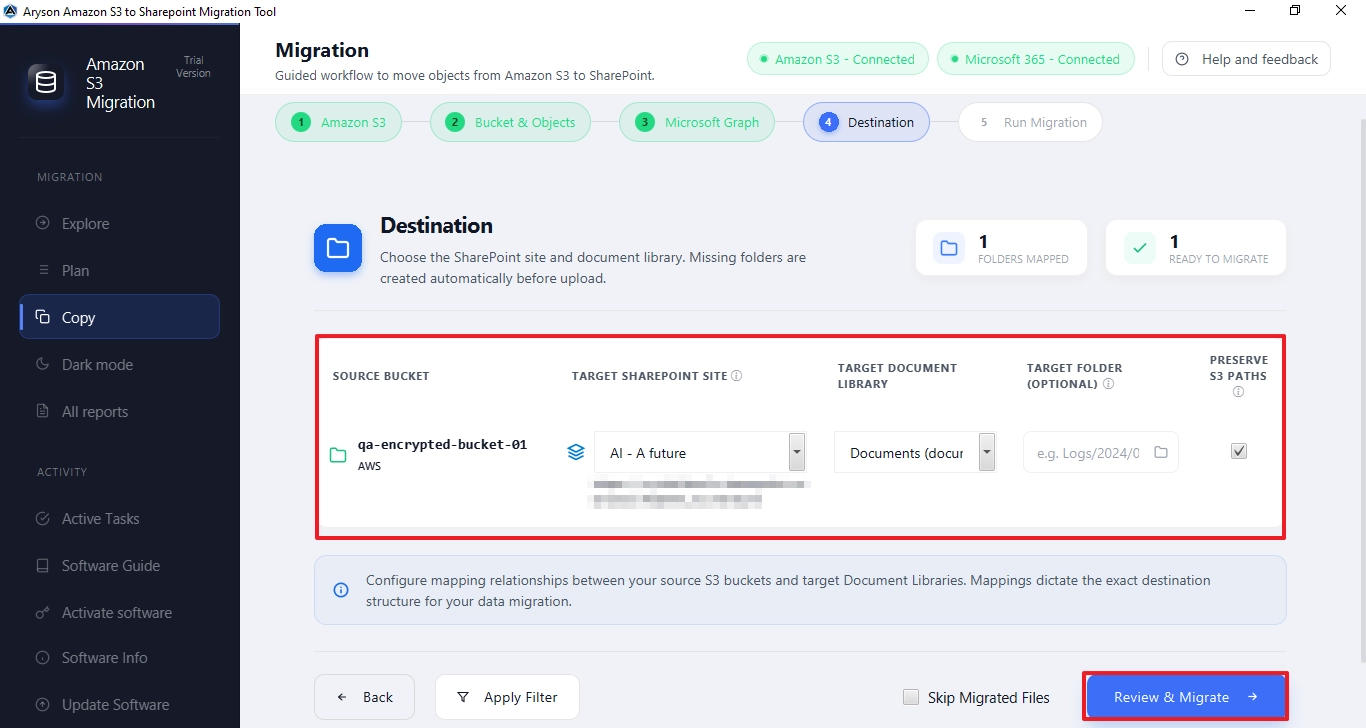Click the info icon under Preserve S3 Paths
Image resolution: width=1366 pixels, height=728 pixels.
[1238, 392]
